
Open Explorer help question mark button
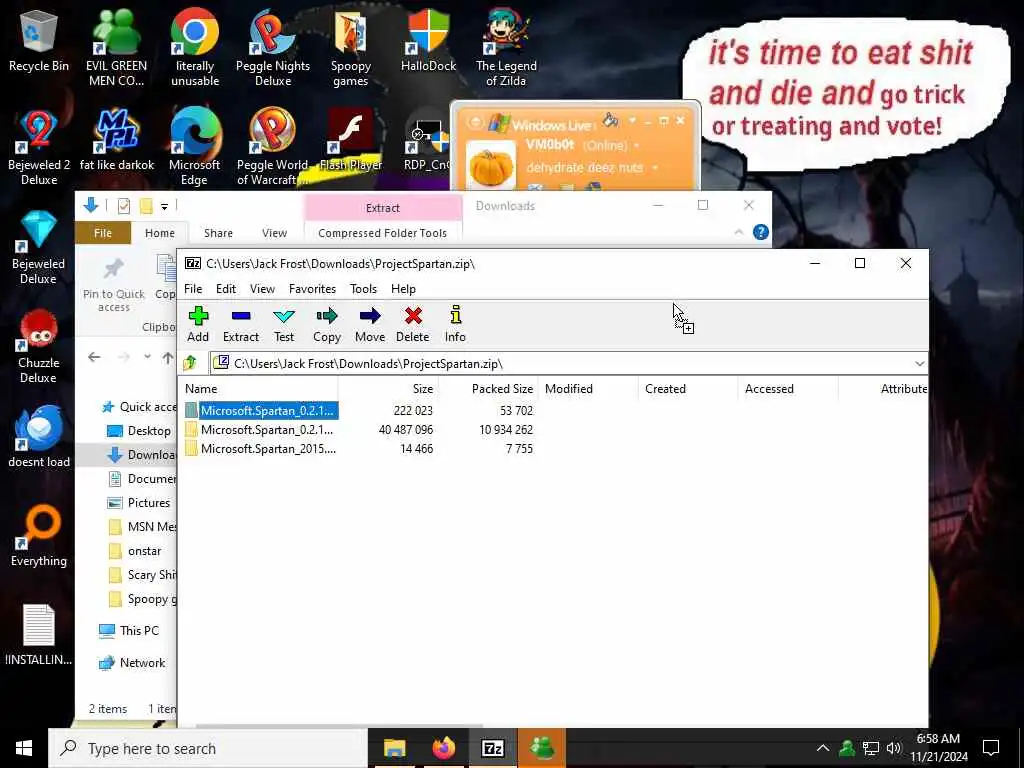pos(760,232)
